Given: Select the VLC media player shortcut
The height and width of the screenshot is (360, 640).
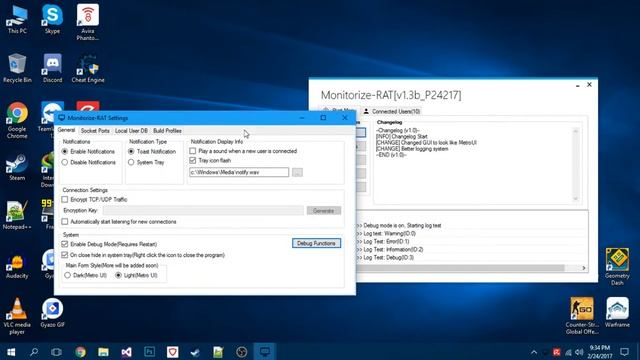Looking at the screenshot, I should 17,316.
